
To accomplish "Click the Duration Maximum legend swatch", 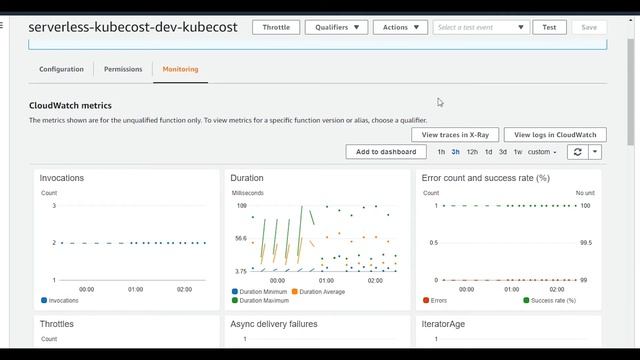I will pyautogui.click(x=235, y=300).
